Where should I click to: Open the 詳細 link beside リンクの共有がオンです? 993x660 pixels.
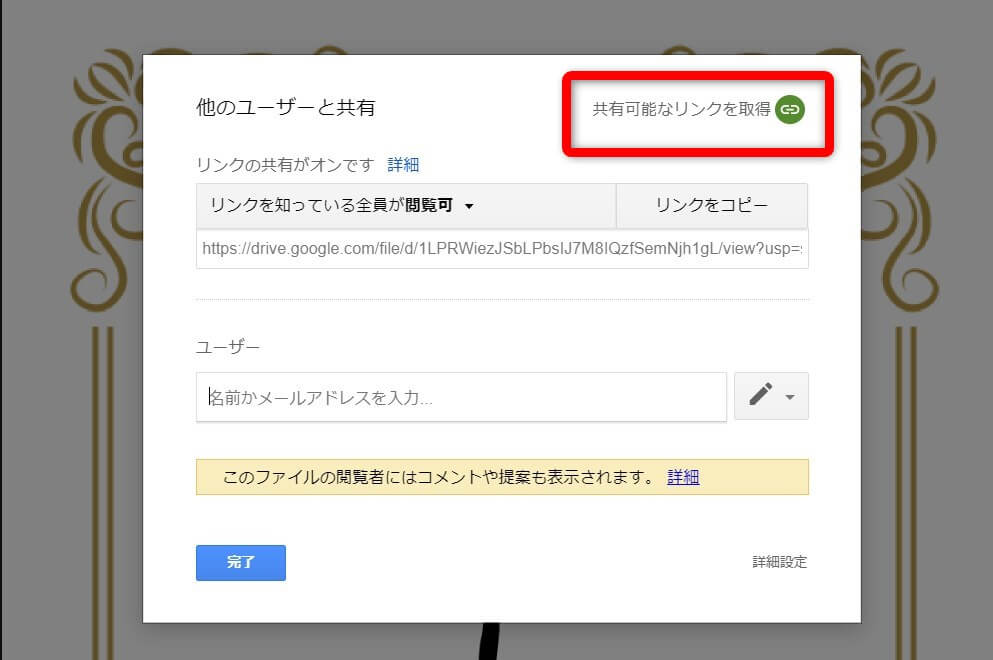pyautogui.click(x=403, y=165)
